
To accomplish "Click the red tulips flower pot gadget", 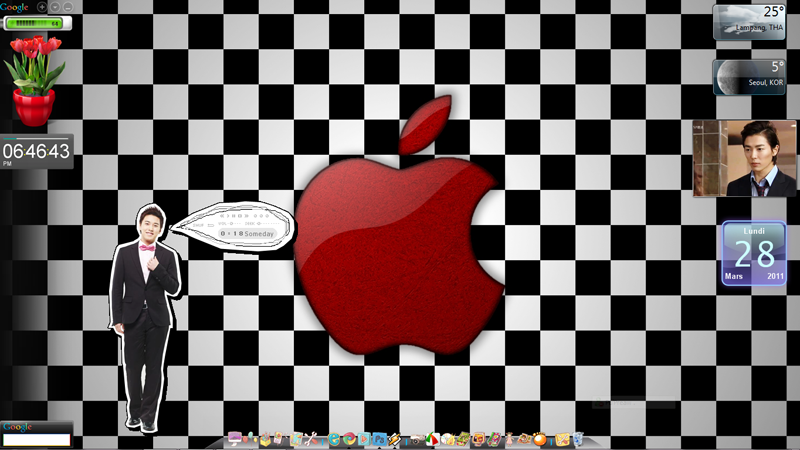I will (x=34, y=81).
